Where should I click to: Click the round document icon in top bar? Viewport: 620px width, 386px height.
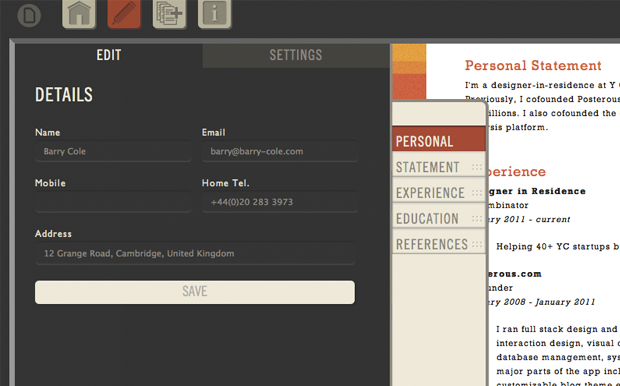(29, 15)
